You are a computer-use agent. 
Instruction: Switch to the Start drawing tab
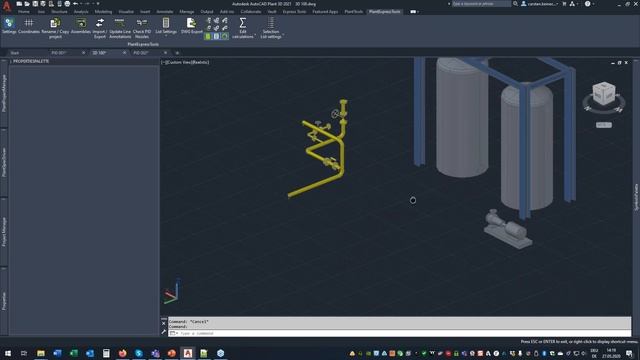15,53
